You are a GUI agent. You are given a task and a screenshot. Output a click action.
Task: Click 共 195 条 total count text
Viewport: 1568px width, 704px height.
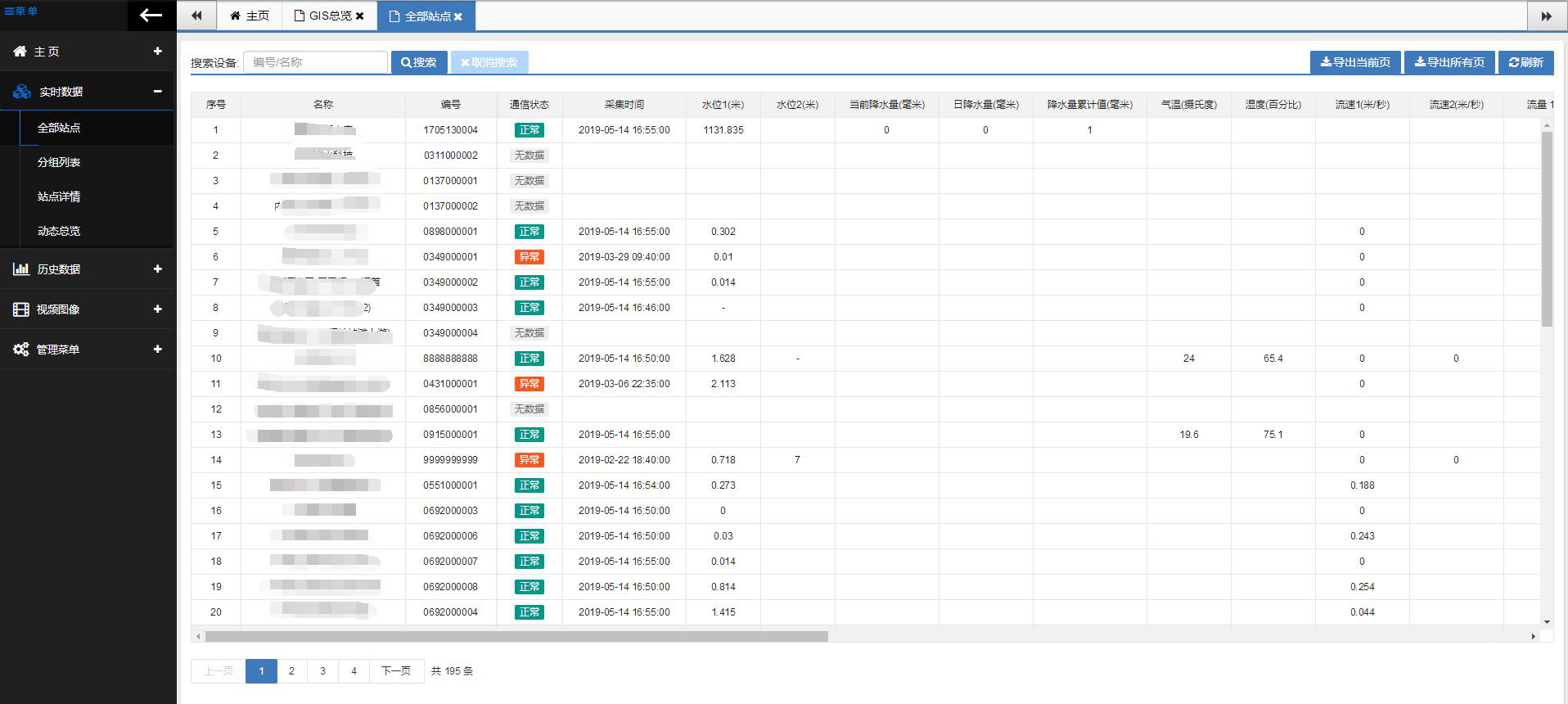point(452,670)
